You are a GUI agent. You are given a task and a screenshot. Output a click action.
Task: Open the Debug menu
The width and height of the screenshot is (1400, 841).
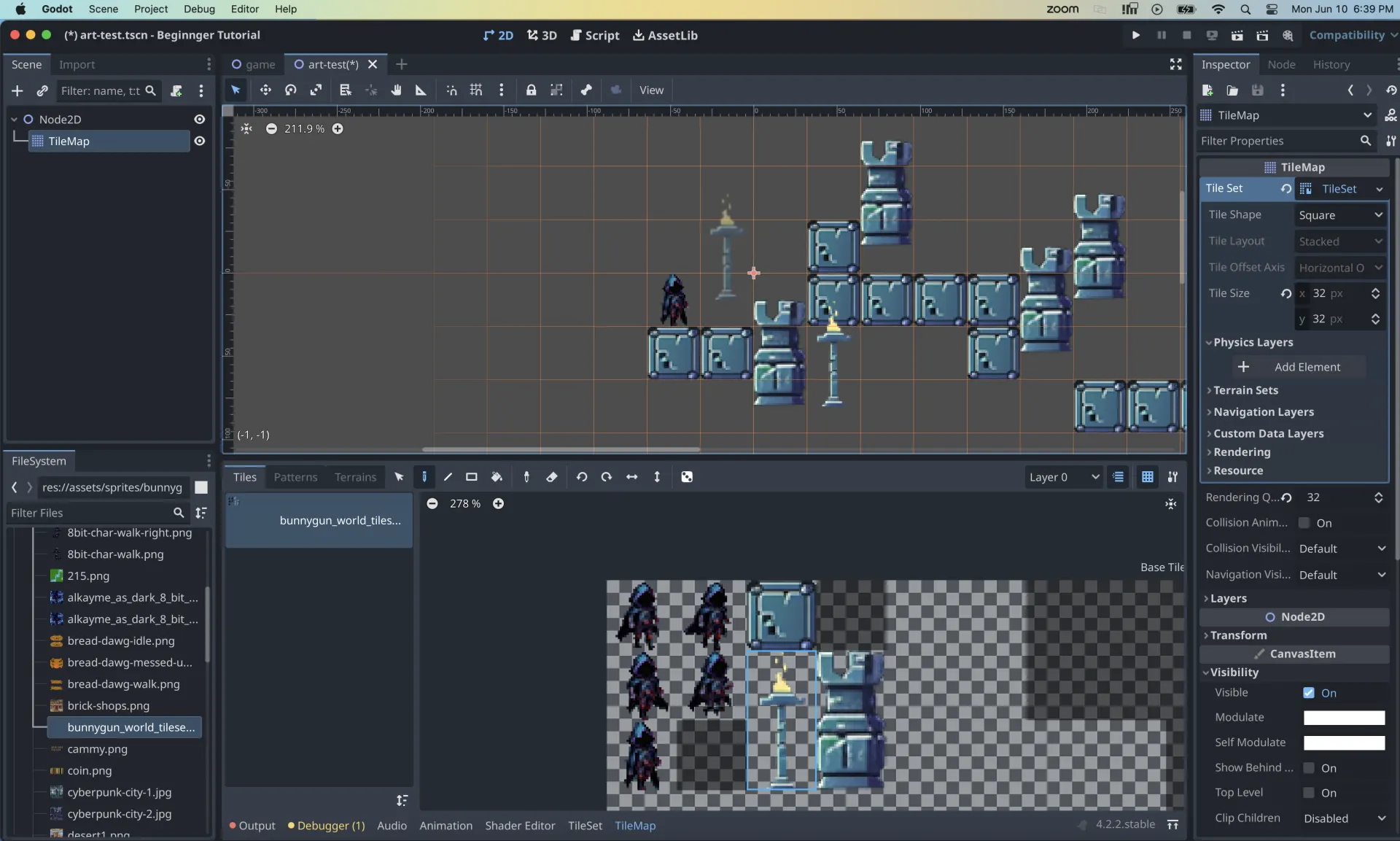(x=199, y=9)
